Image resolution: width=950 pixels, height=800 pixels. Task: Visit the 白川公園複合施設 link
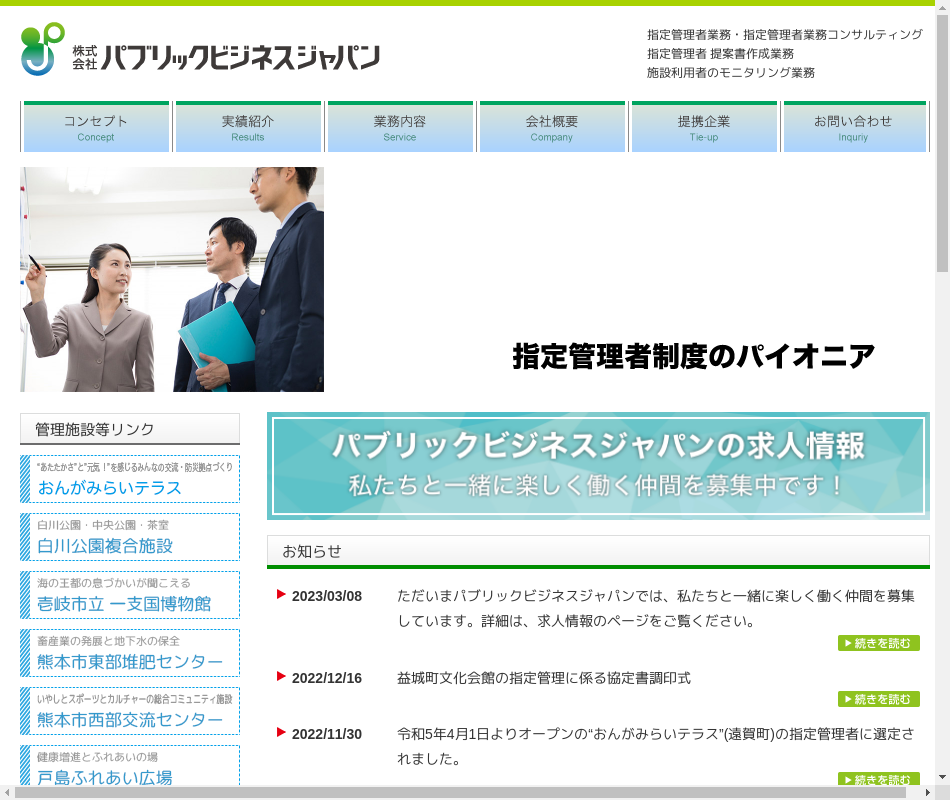click(130, 537)
